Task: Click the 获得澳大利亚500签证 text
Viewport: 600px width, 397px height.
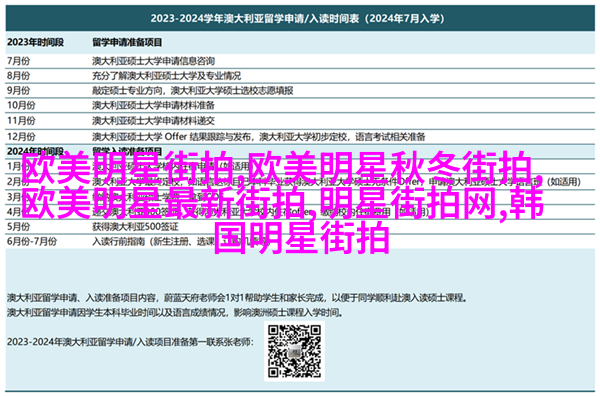Action: [135, 227]
